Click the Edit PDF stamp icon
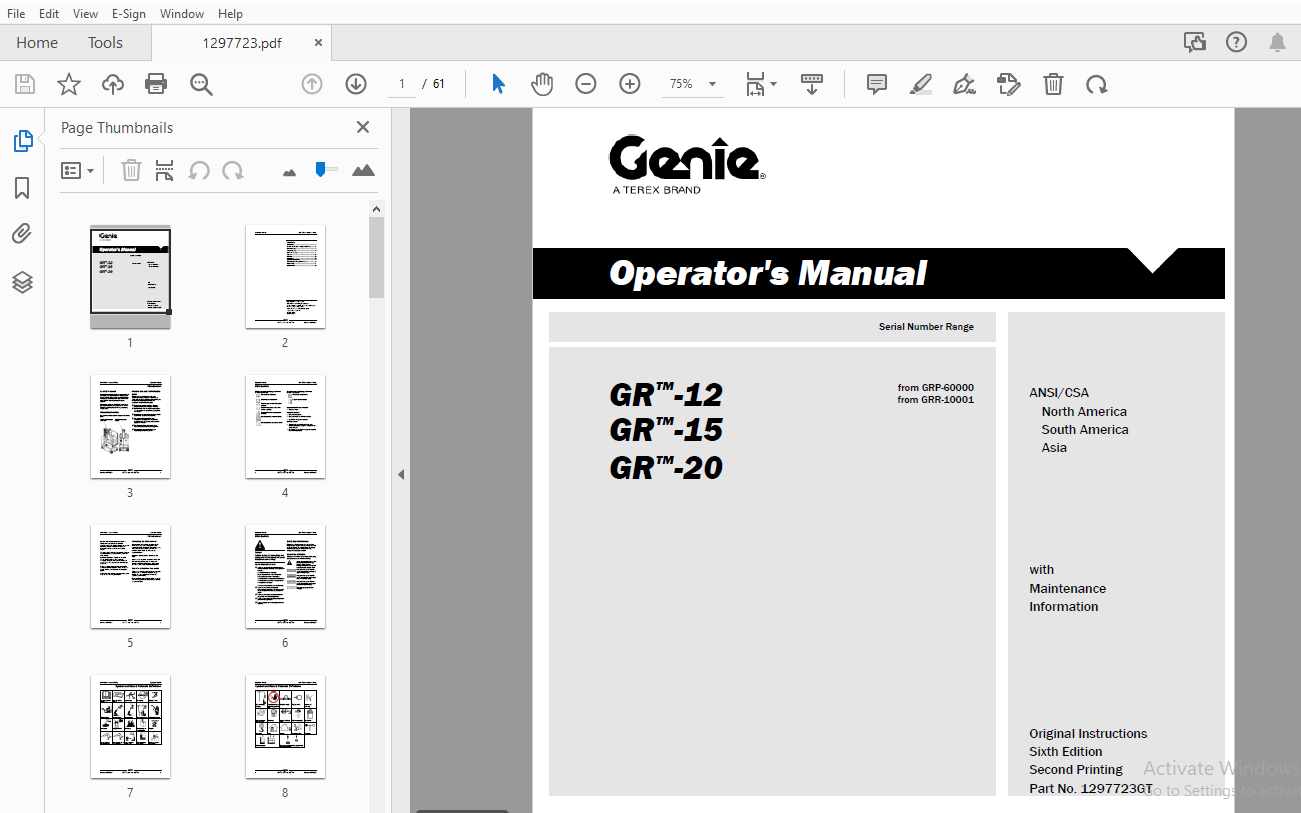 (x=1009, y=84)
